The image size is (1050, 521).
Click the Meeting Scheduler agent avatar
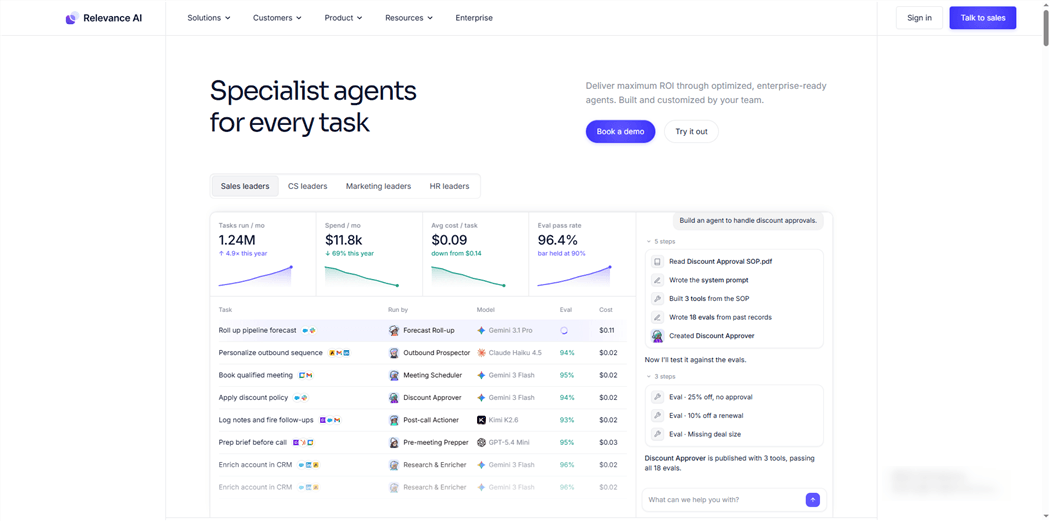click(394, 376)
